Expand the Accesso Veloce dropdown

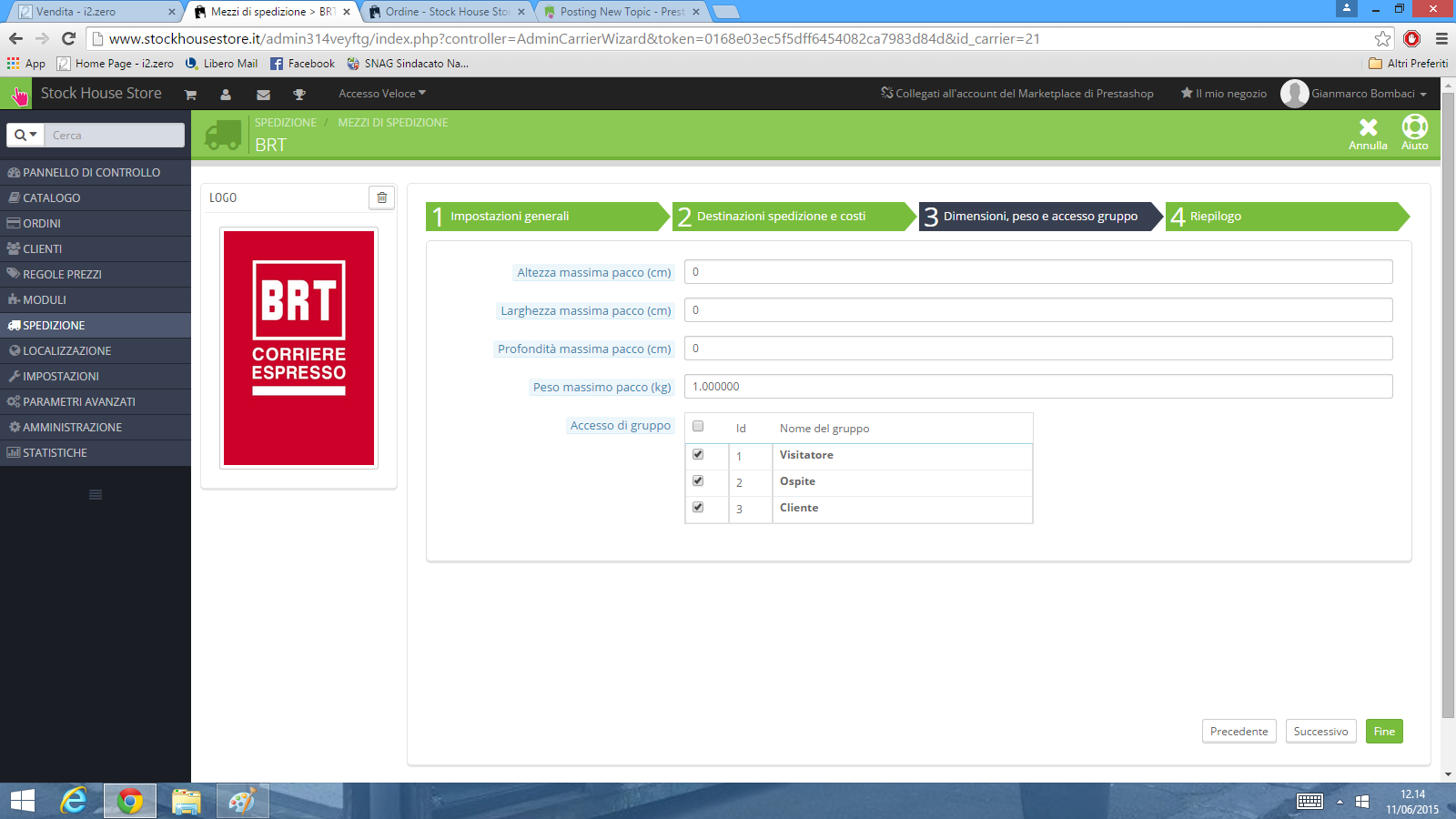[382, 94]
